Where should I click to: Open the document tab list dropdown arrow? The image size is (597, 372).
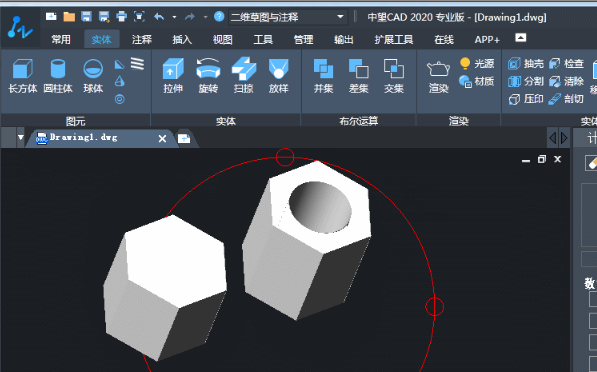pyautogui.click(x=21, y=137)
